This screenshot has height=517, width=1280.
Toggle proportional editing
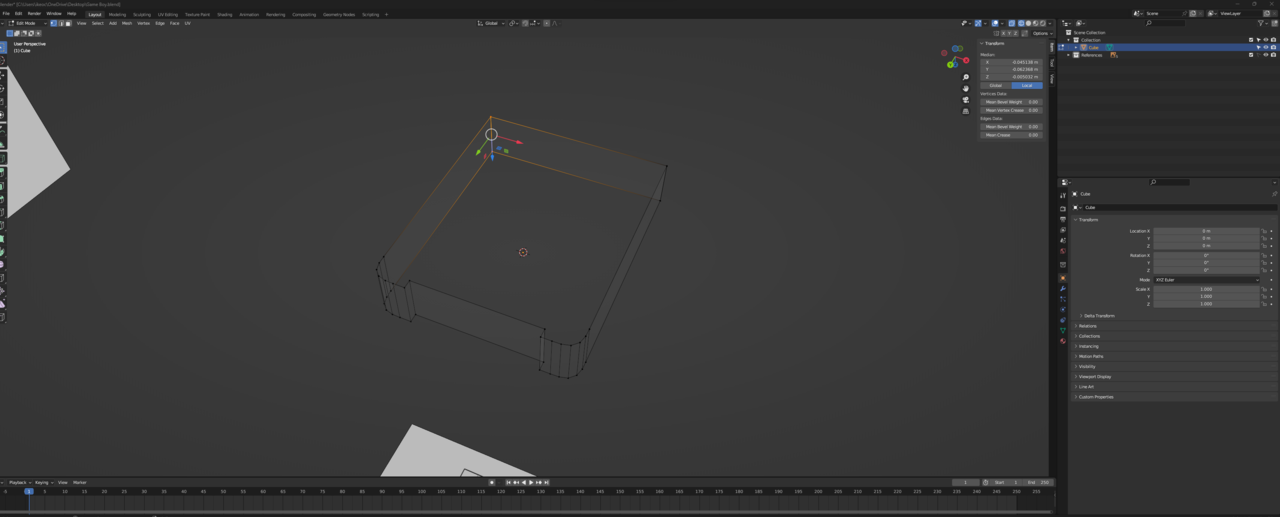(x=546, y=23)
